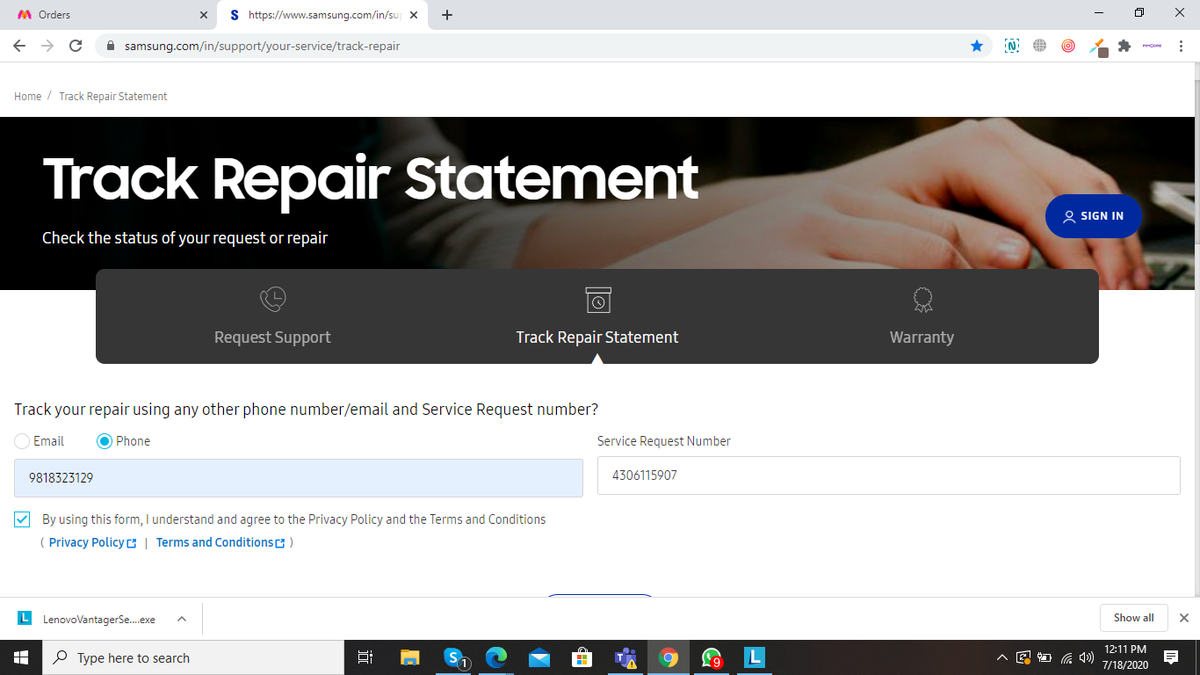Open the Chrome Extensions puzzle icon

click(x=1124, y=46)
